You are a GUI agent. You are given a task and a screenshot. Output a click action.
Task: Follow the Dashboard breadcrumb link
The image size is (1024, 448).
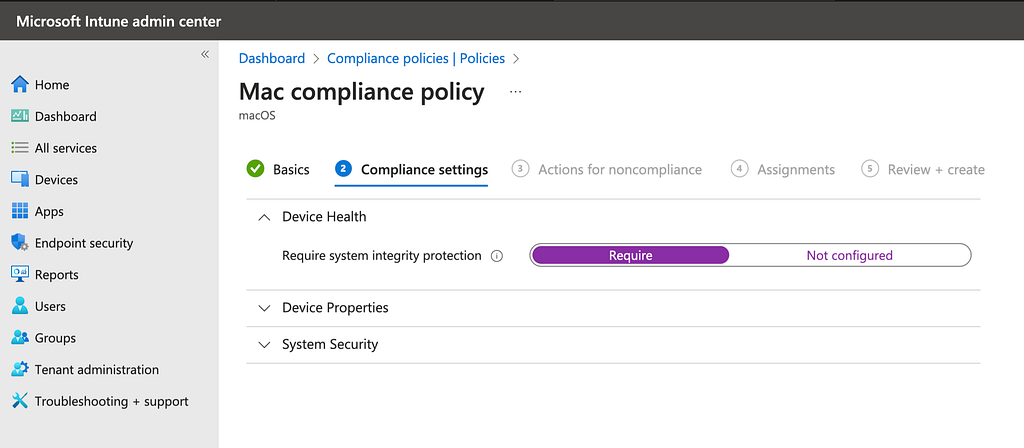pos(272,58)
